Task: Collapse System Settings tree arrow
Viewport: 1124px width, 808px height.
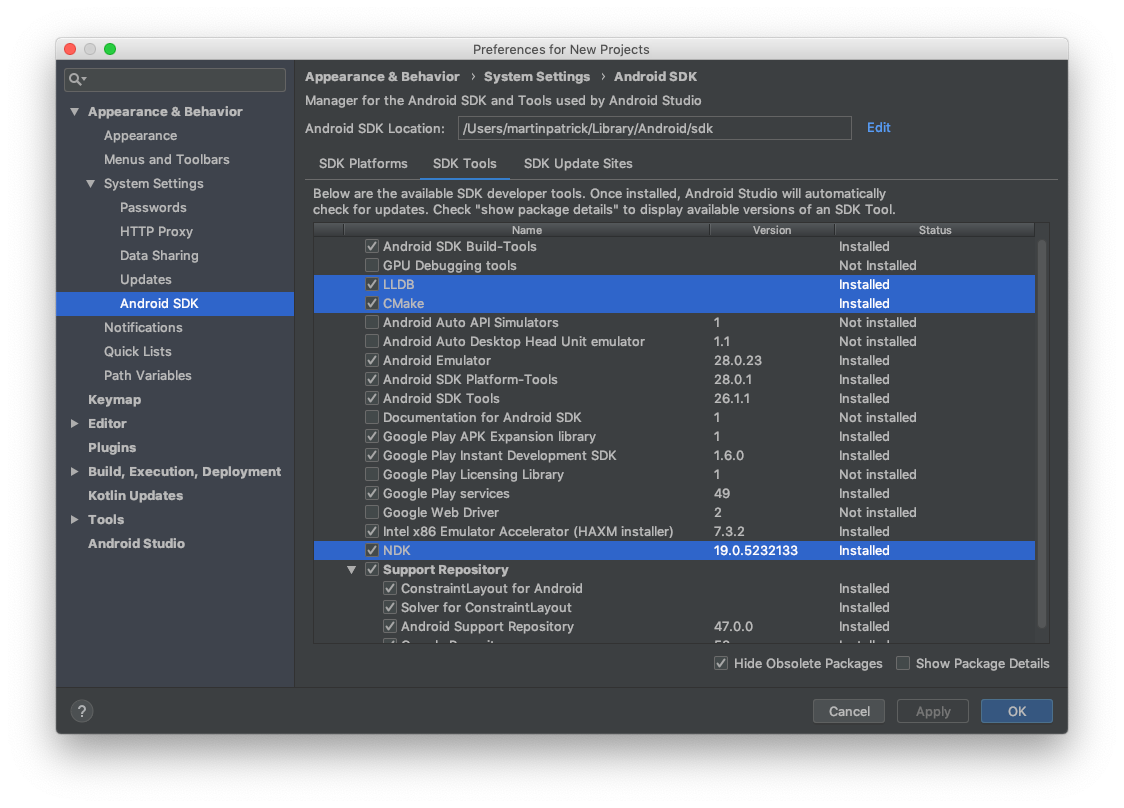Action: 90,184
